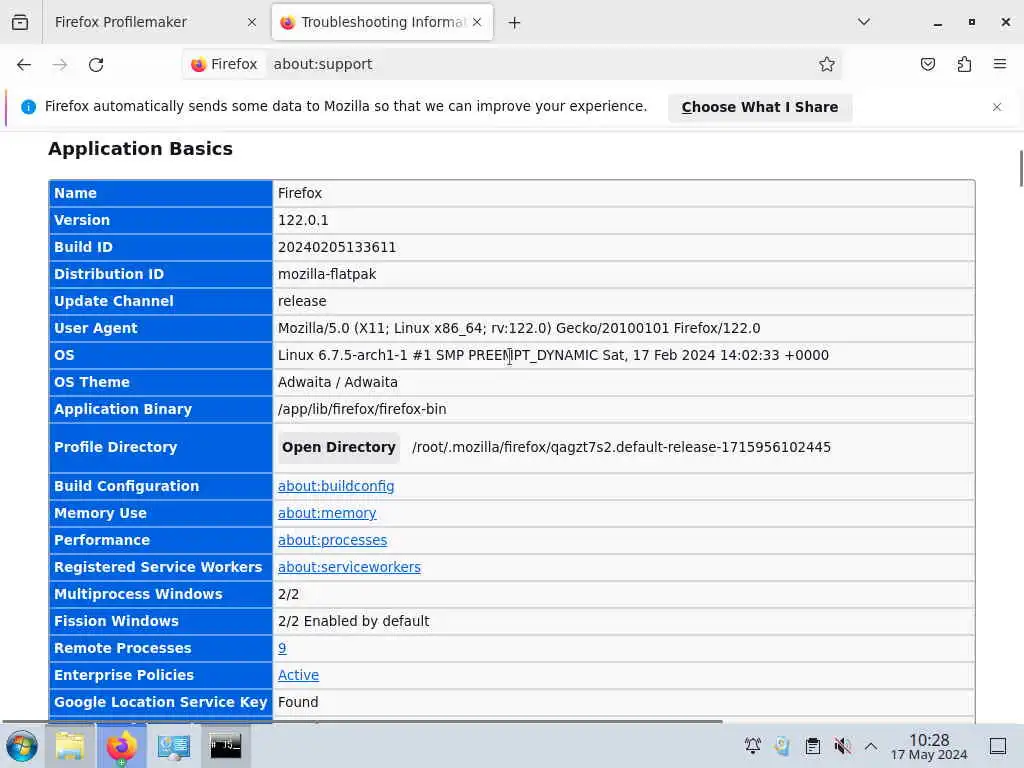The image size is (1024, 768).
Task: Click the clipboard tray icon
Action: (812, 746)
